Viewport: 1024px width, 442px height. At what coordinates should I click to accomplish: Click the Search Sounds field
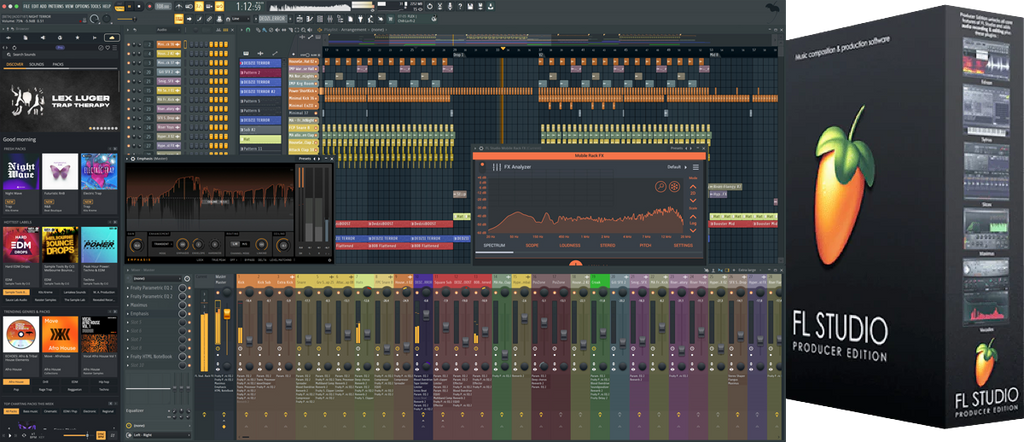[61, 55]
